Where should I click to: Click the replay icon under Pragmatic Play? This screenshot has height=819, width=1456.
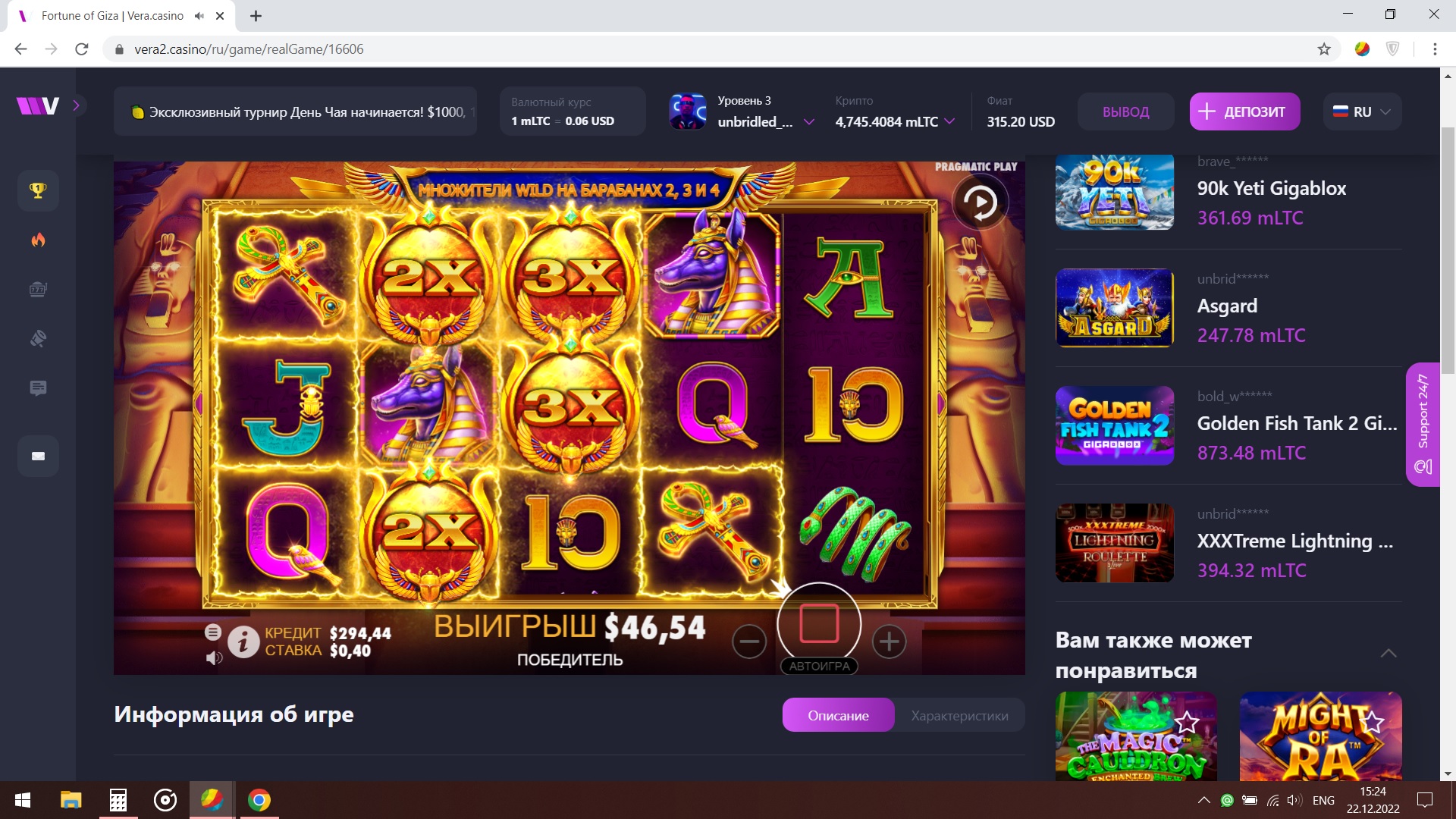click(x=980, y=202)
